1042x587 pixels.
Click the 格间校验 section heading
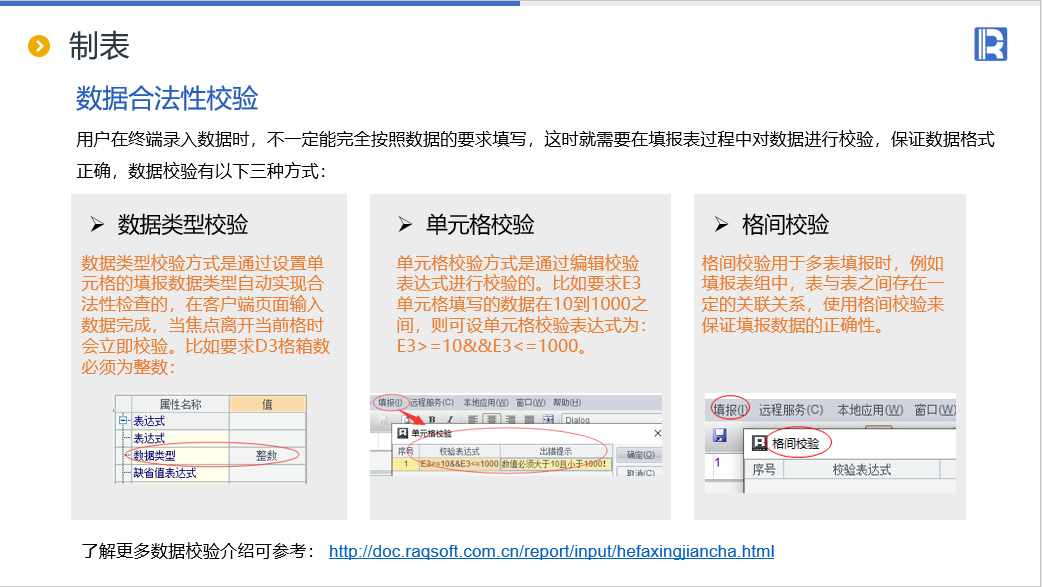785,225
